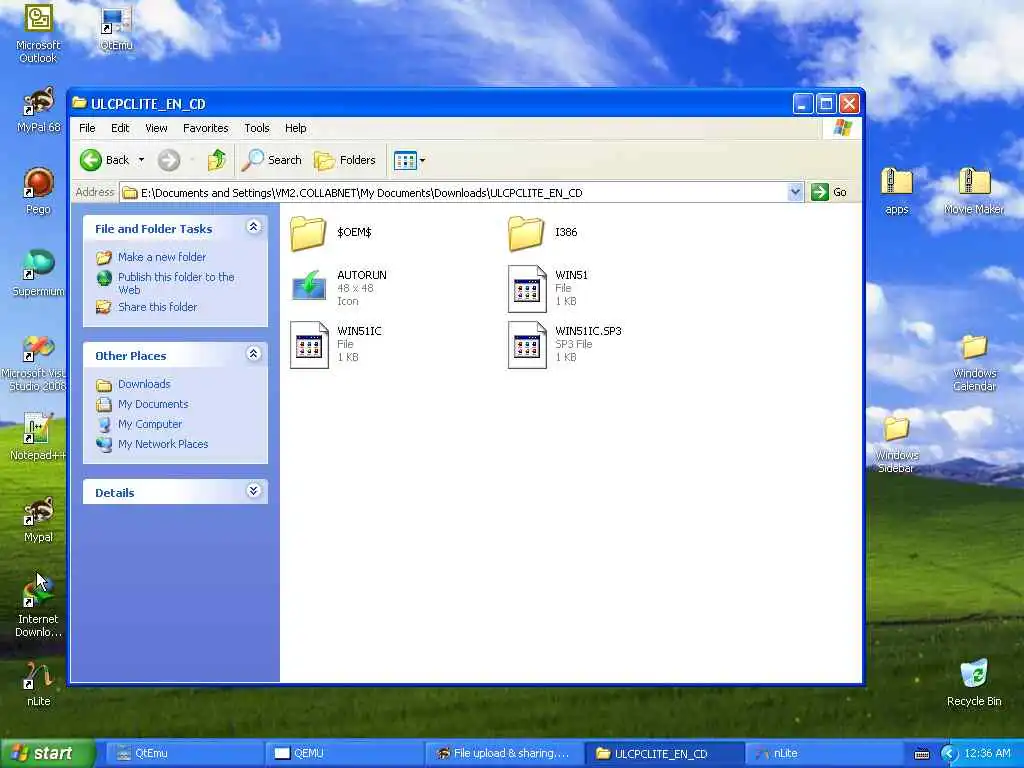Open the Search pane from toolbar

pyautogui.click(x=272, y=160)
